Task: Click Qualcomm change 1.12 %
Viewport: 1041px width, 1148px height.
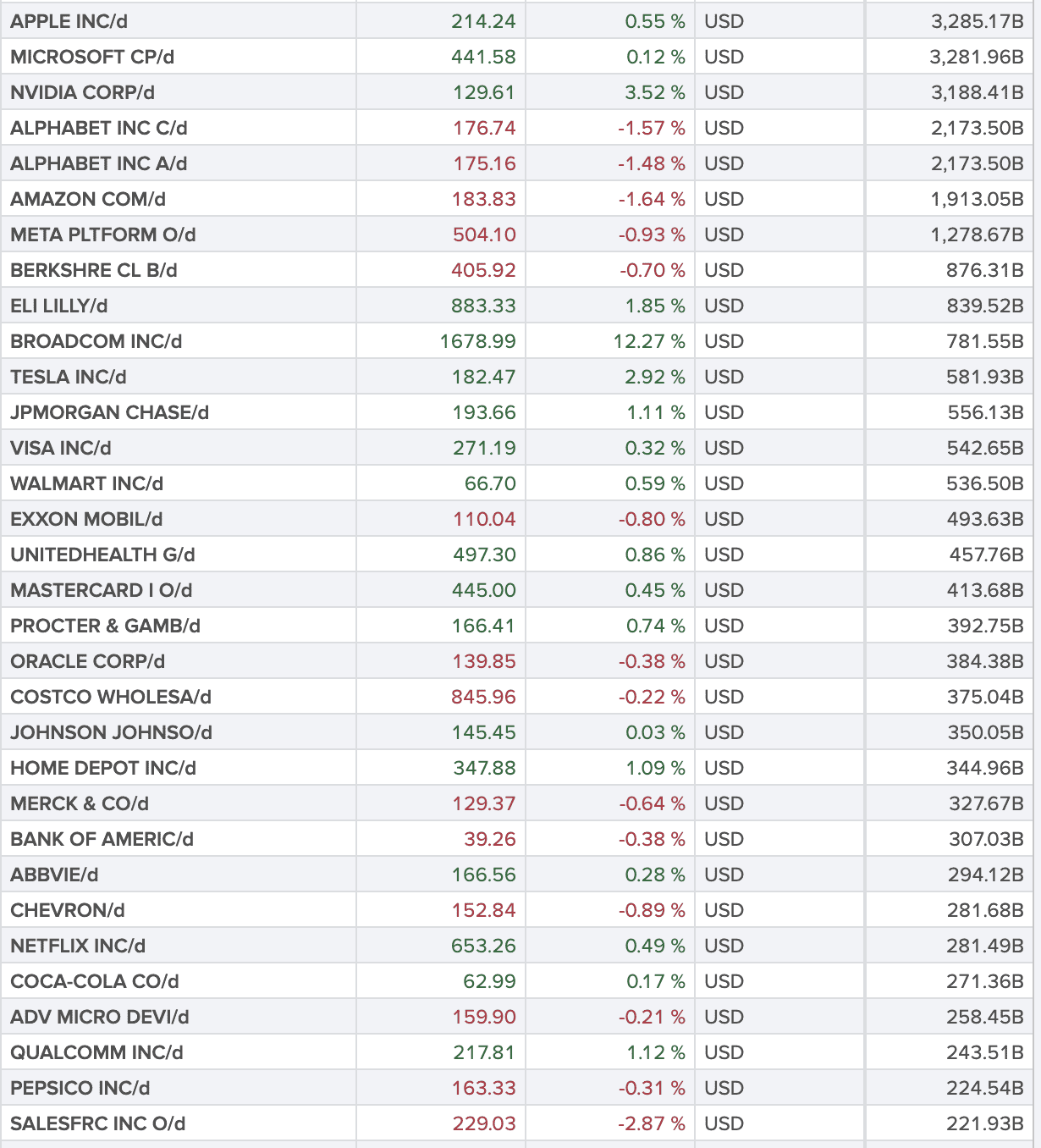Action: pyautogui.click(x=656, y=1052)
